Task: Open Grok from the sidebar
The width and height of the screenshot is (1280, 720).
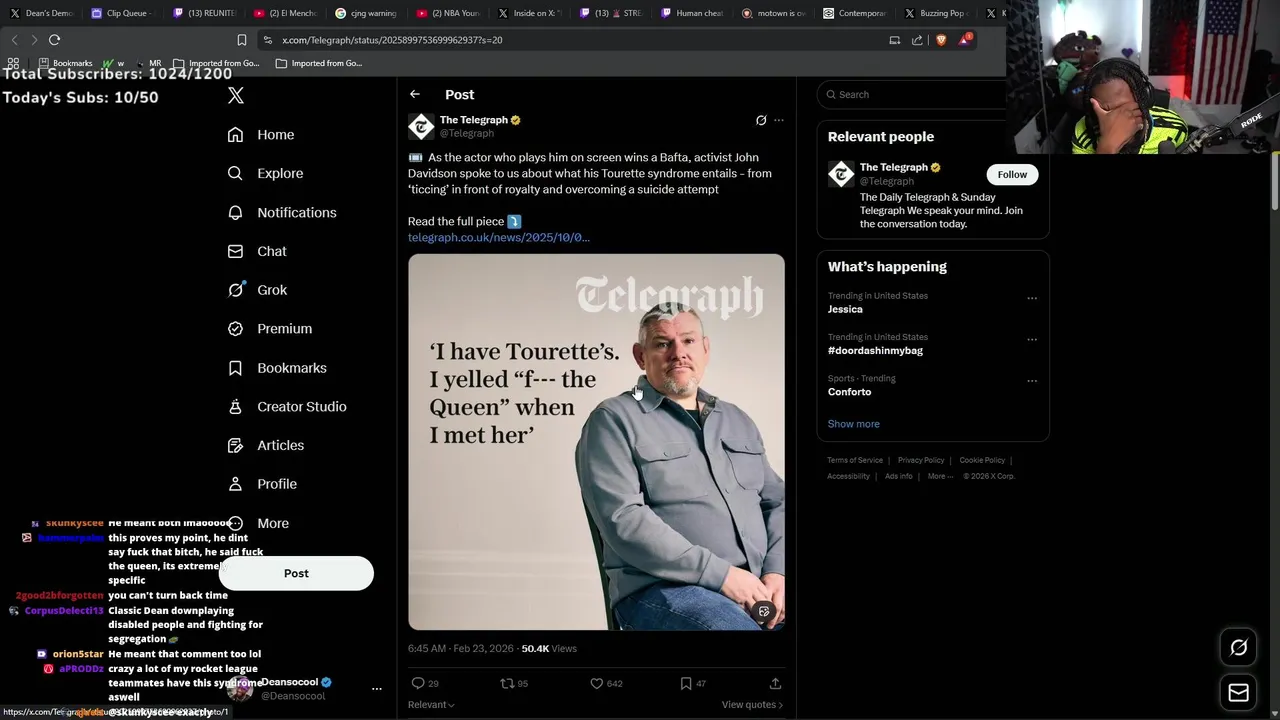Action: coord(257,290)
